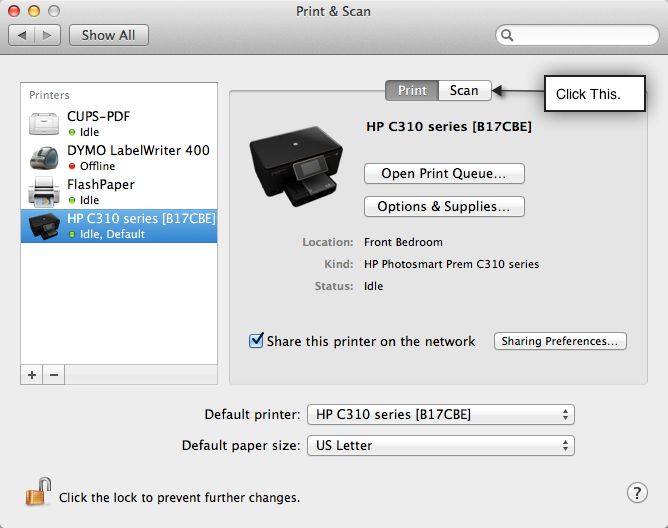Click the HP C310 series list icon
Image resolution: width=668 pixels, height=528 pixels.
tap(44, 226)
